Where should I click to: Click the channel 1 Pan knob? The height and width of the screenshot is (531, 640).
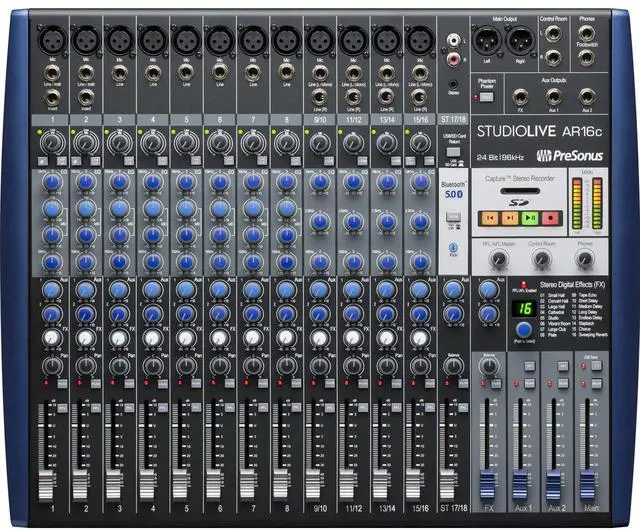click(x=52, y=366)
